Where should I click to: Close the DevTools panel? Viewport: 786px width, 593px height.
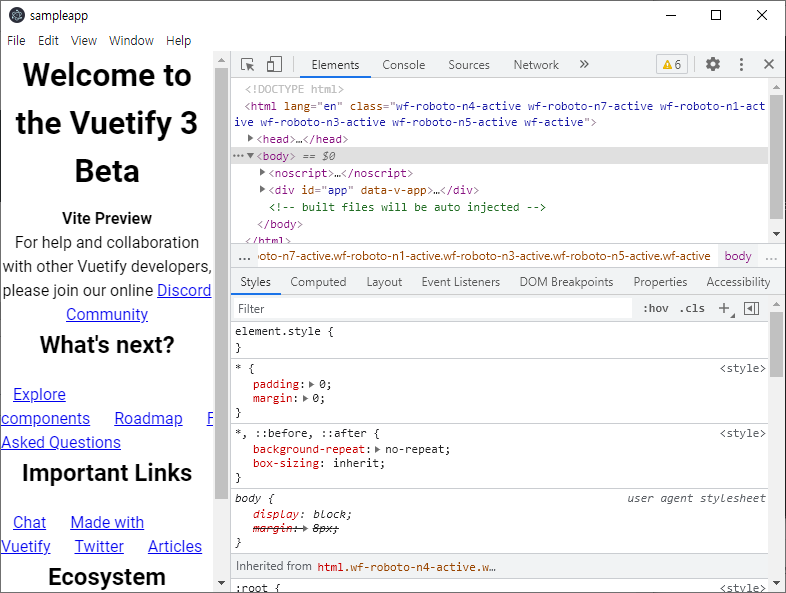coord(769,64)
